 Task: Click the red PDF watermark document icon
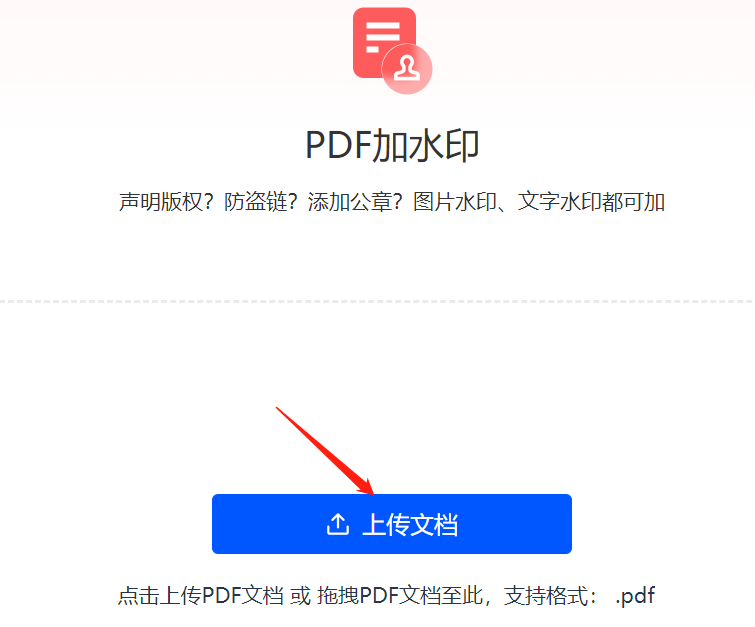[392, 50]
